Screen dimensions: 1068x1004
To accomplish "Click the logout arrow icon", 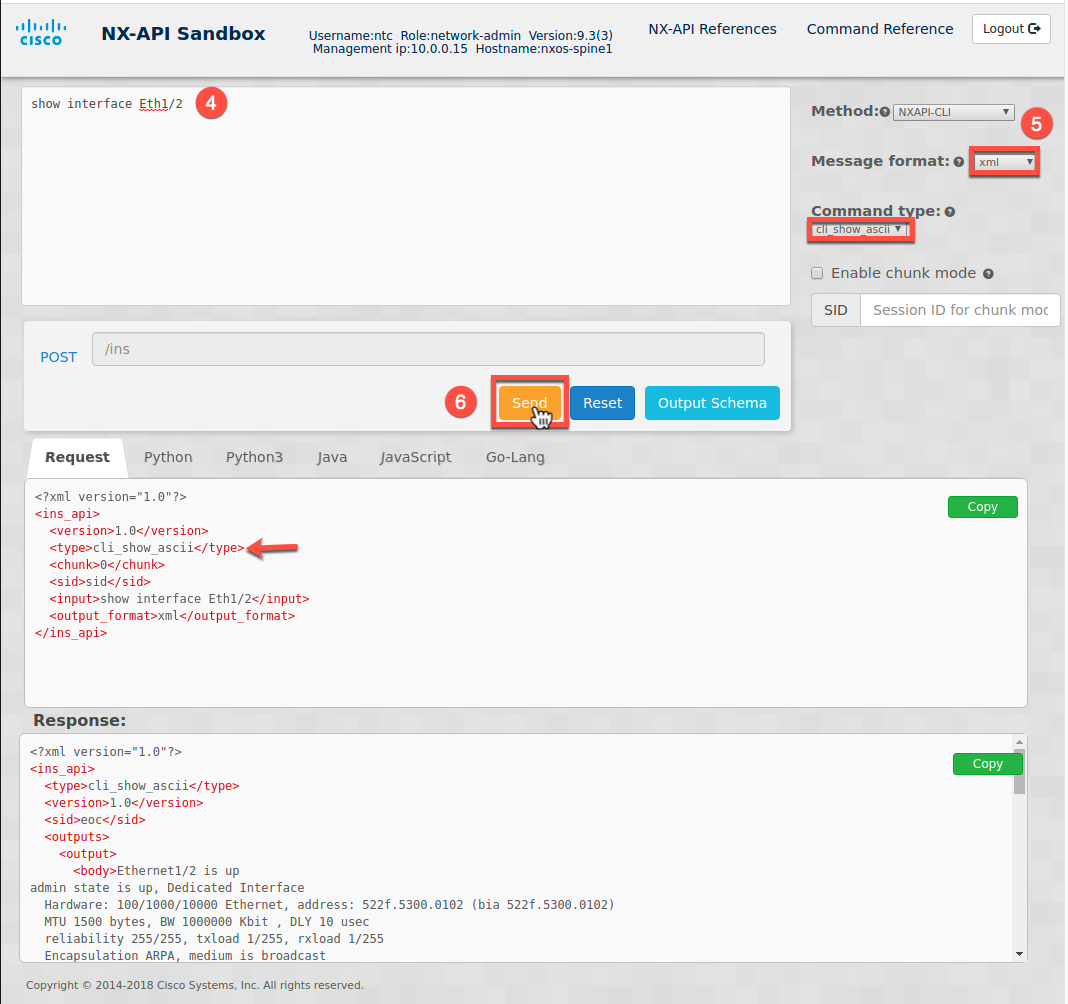I will pos(1036,29).
